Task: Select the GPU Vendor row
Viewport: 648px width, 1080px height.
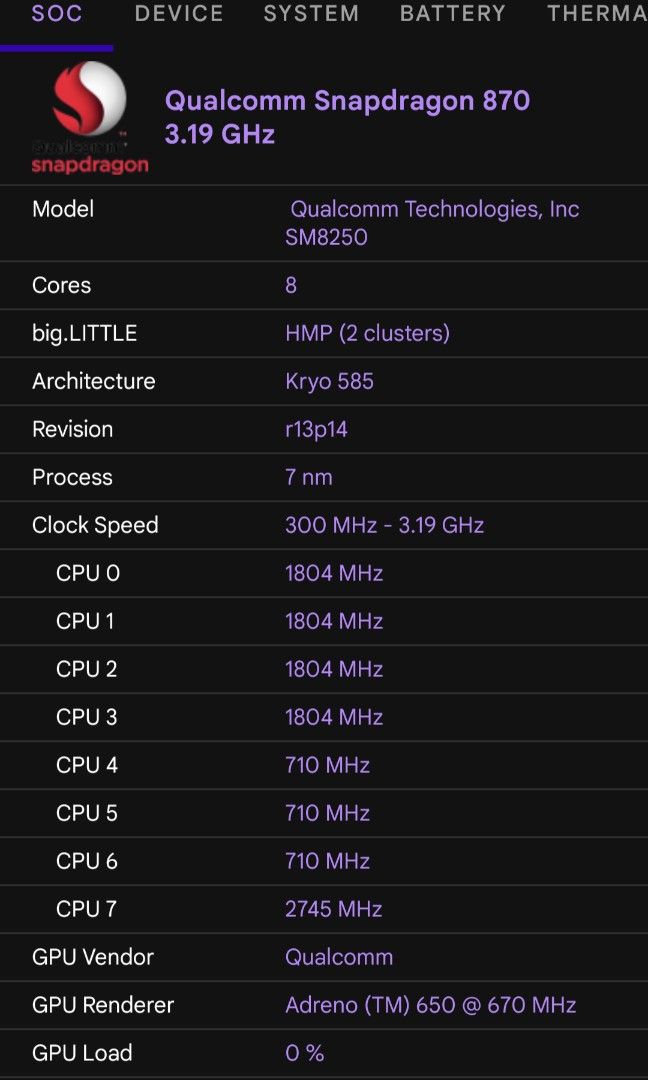Action: point(324,957)
